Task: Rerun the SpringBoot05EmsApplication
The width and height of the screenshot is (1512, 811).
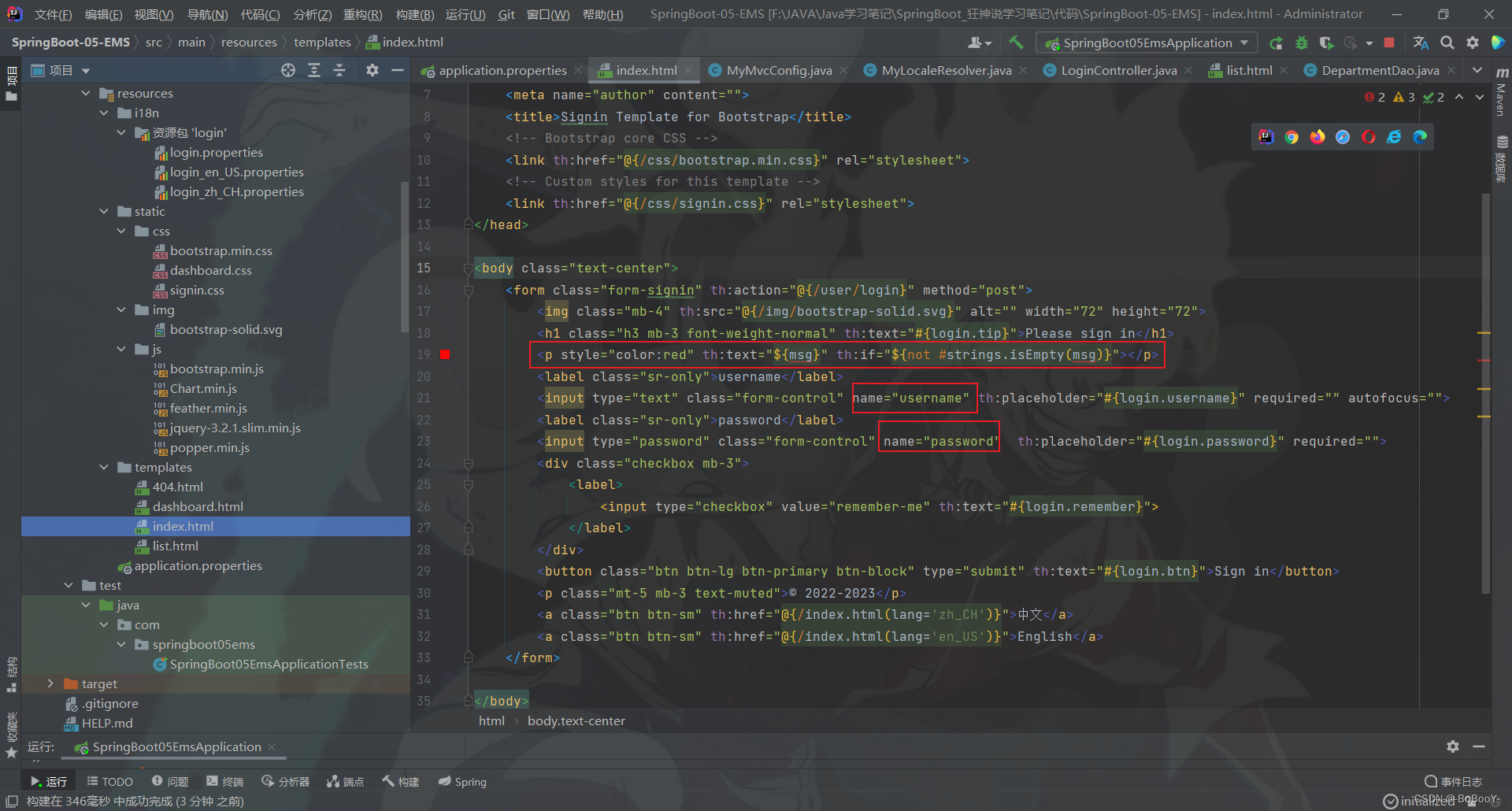Action: [x=1277, y=43]
